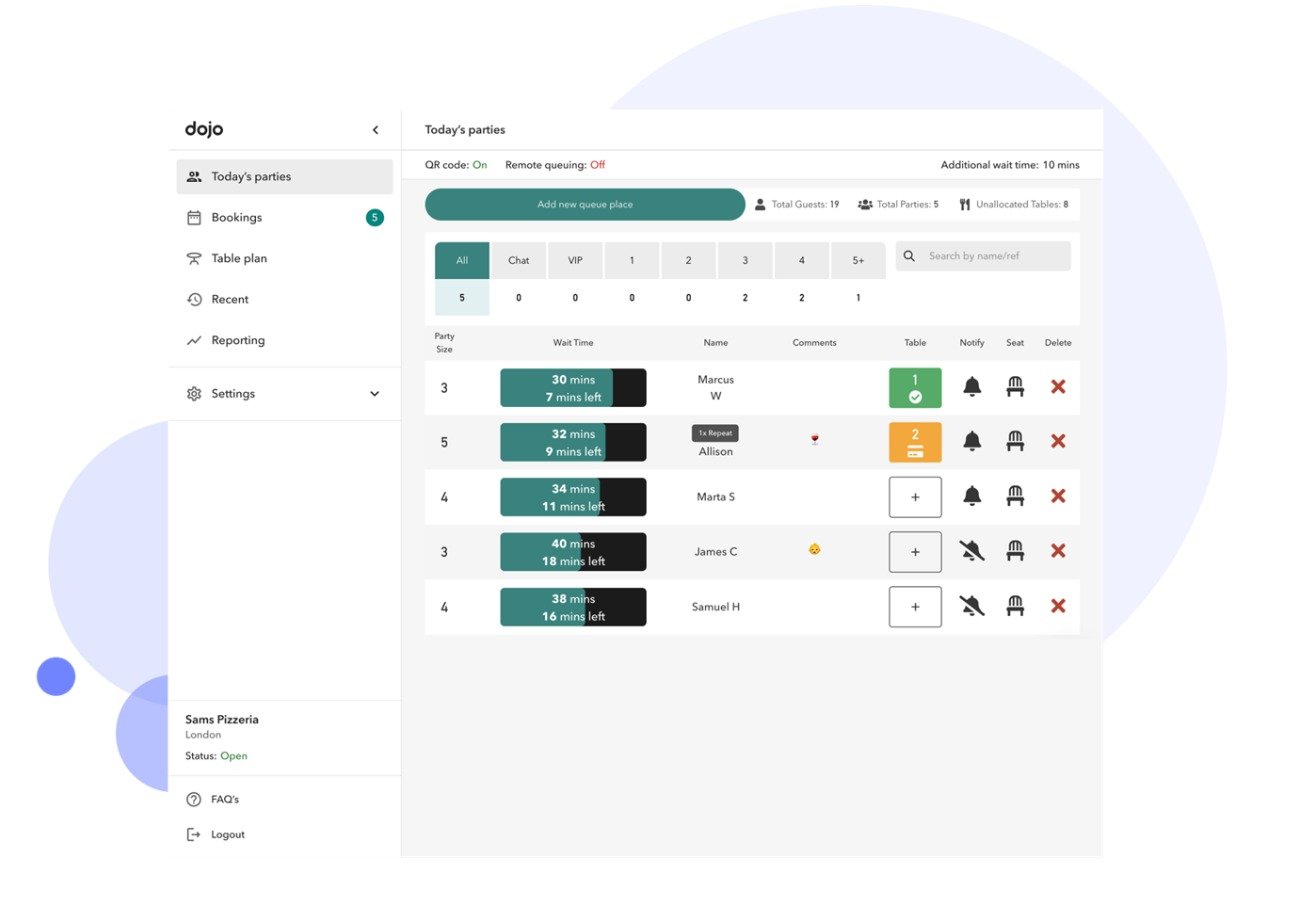Click Add new queue place button

coord(585,204)
